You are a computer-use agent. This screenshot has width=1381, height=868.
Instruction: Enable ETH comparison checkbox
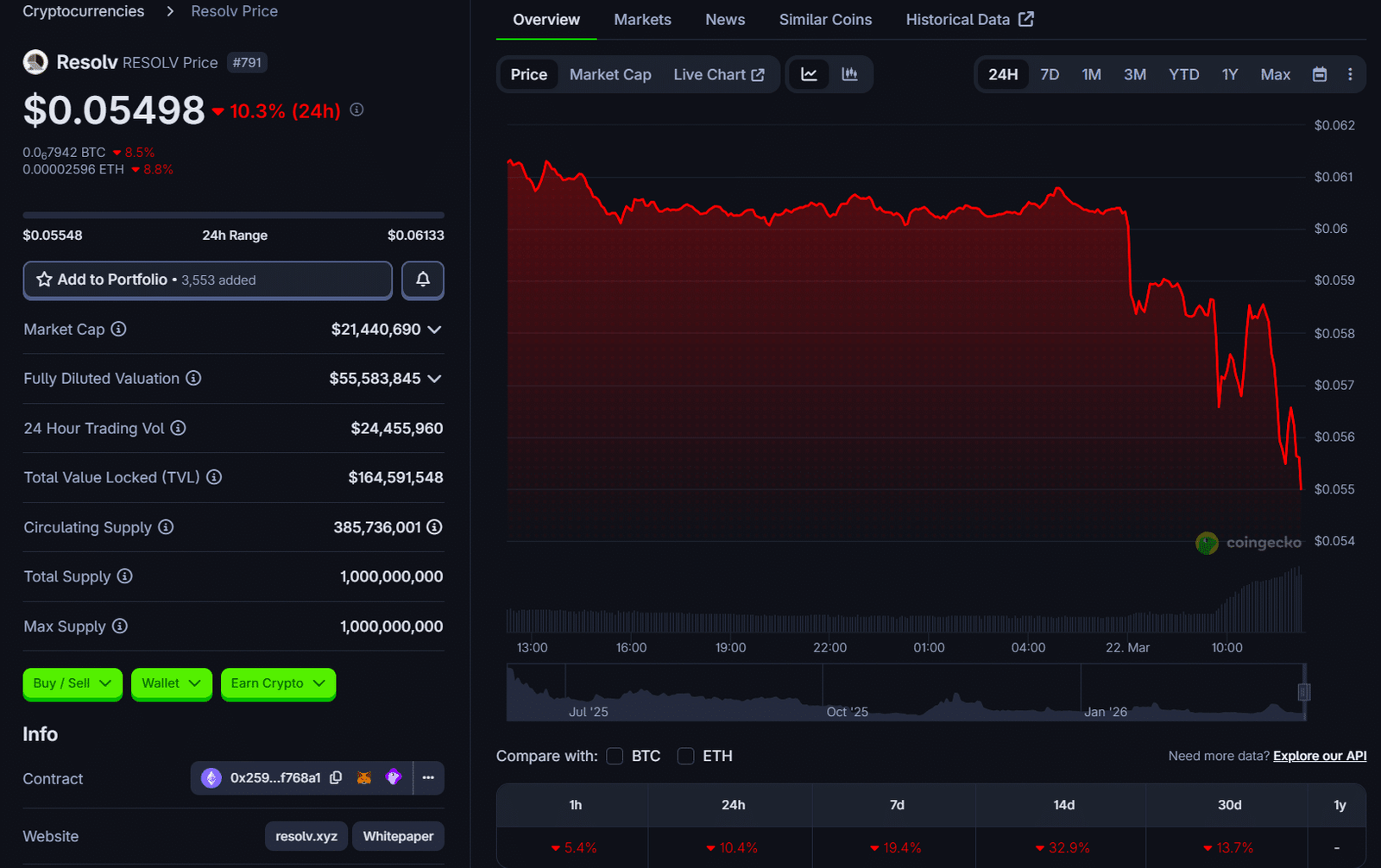click(686, 756)
